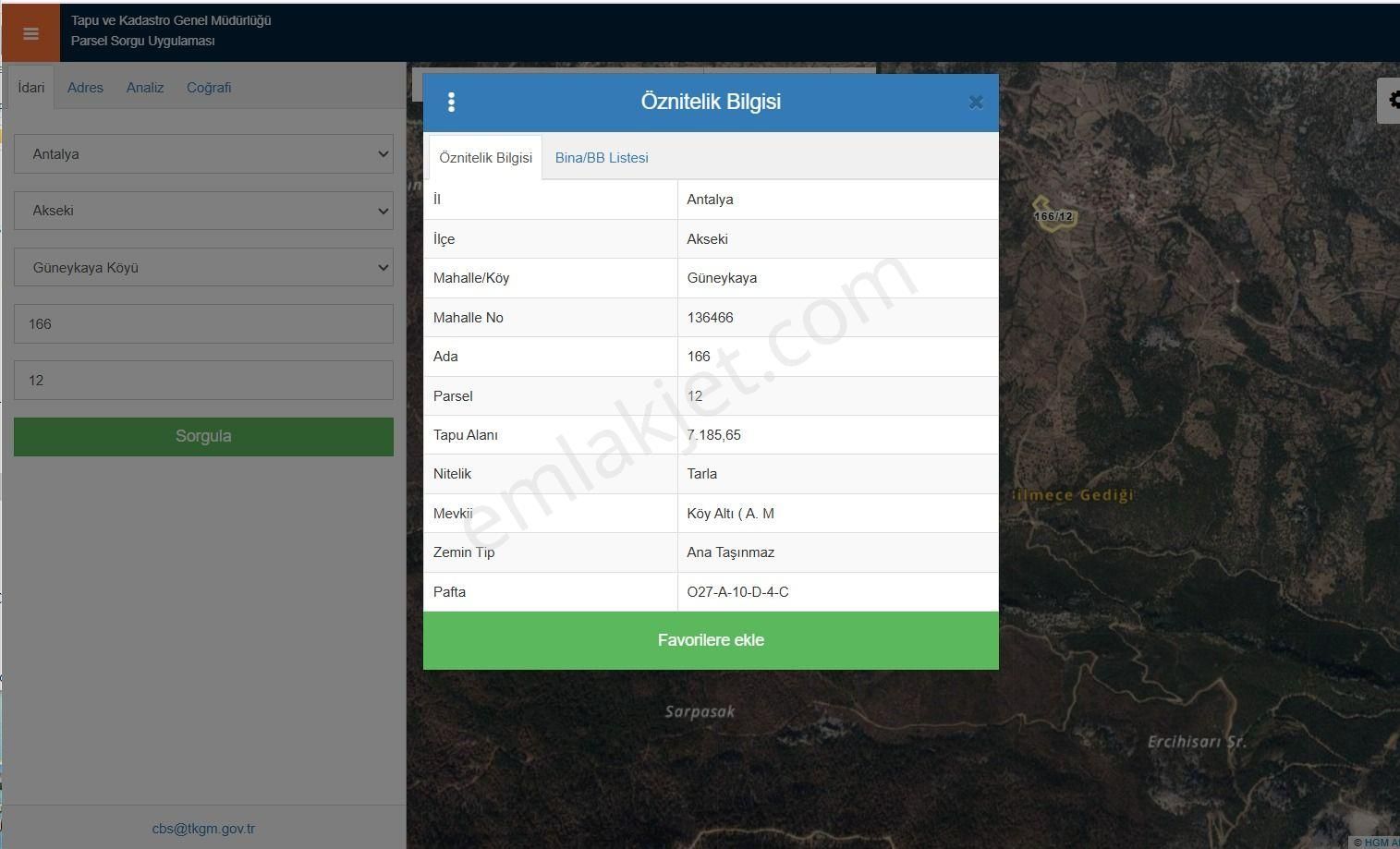
Task: Open the three-dot menu in Öznitelik Bilgisi dialog
Action: (x=451, y=102)
